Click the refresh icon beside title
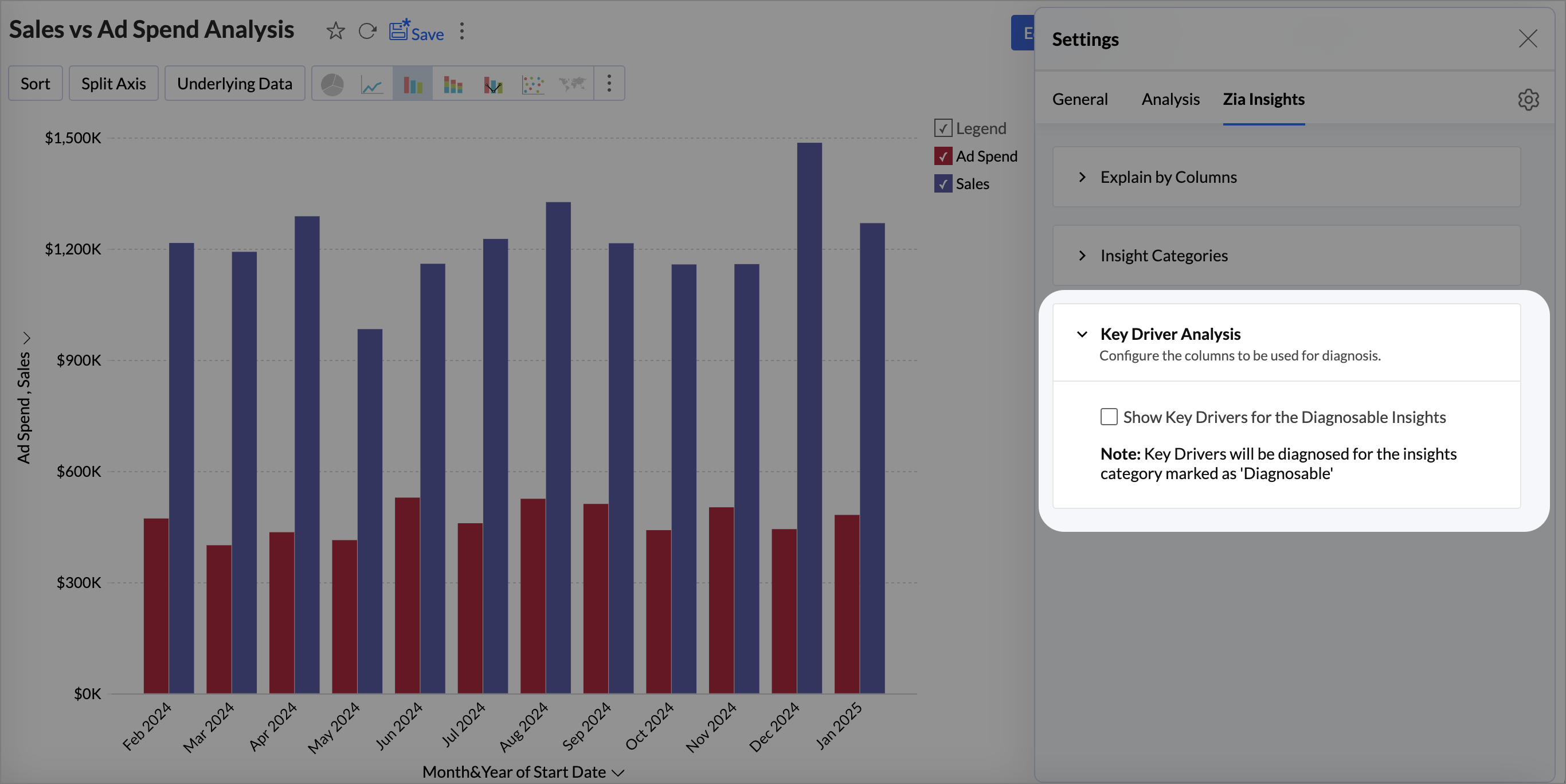The width and height of the screenshot is (1566, 784). coord(367,31)
